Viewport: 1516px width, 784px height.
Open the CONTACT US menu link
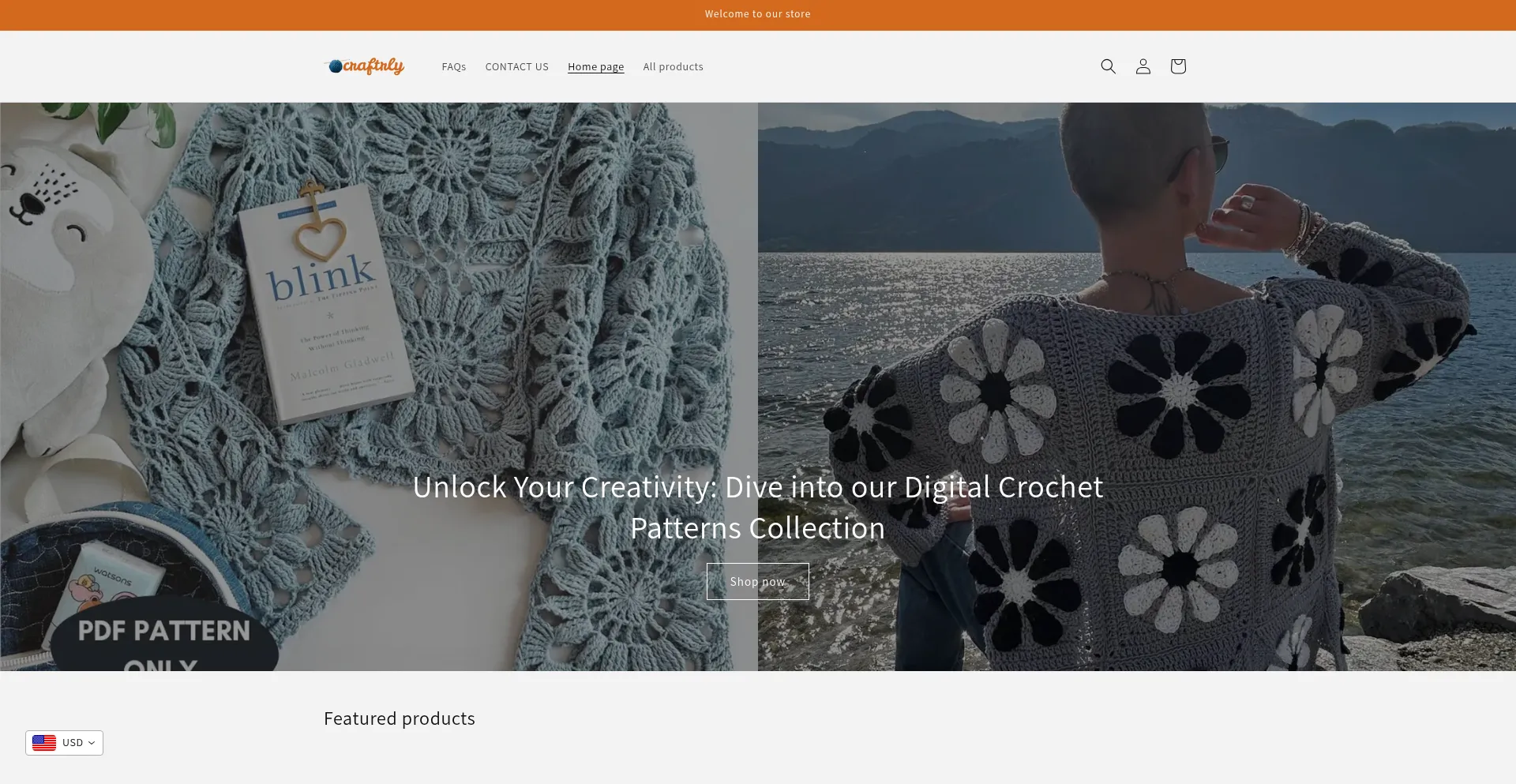516,67
